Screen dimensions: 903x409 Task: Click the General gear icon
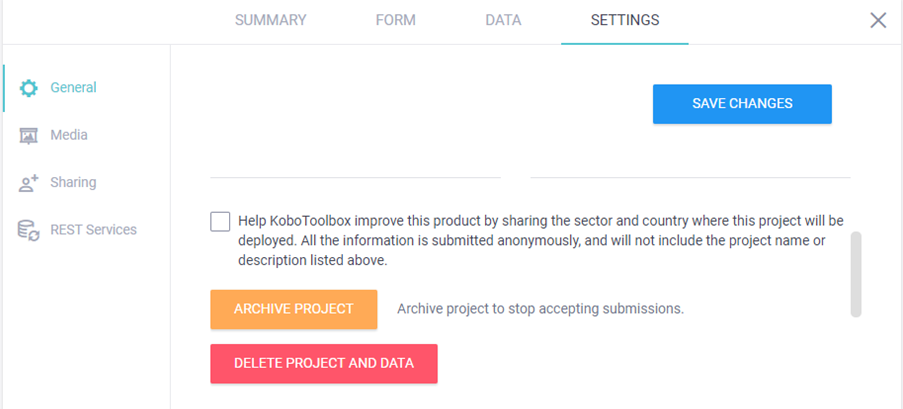[29, 88]
